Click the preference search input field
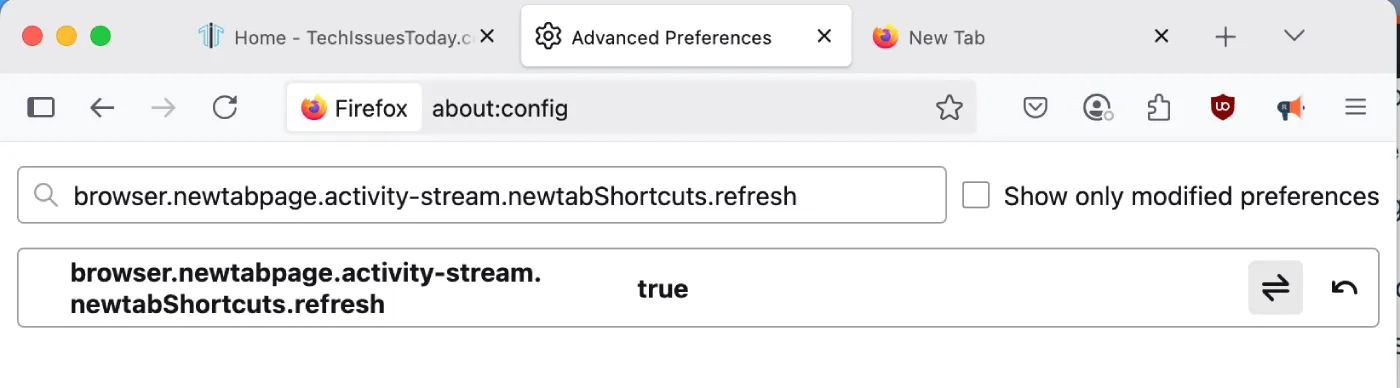The width and height of the screenshot is (1400, 388). 482,195
